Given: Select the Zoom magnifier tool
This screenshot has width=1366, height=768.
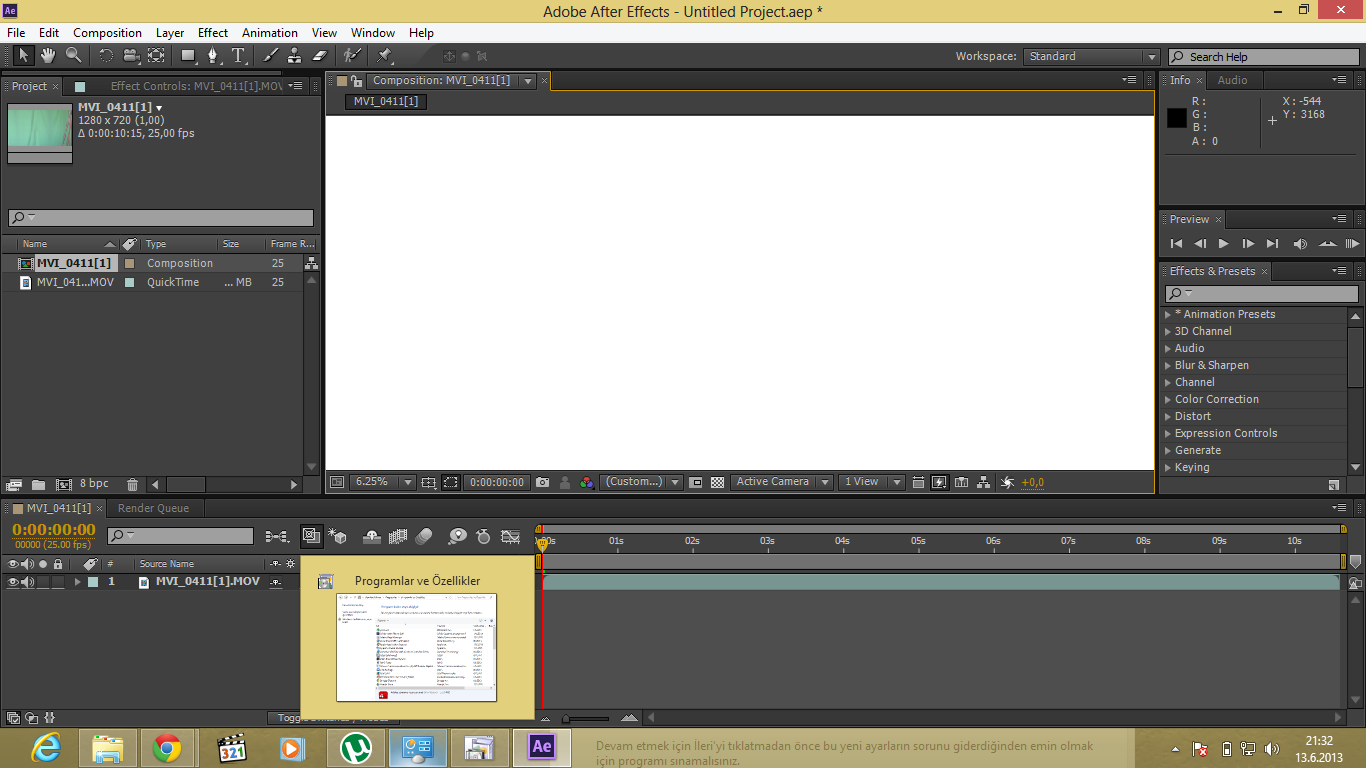Looking at the screenshot, I should [73, 56].
